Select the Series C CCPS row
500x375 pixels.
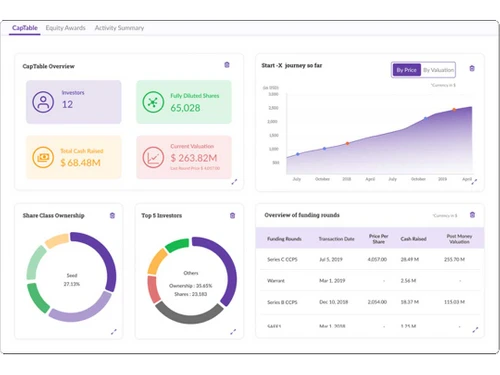pyautogui.click(x=370, y=259)
